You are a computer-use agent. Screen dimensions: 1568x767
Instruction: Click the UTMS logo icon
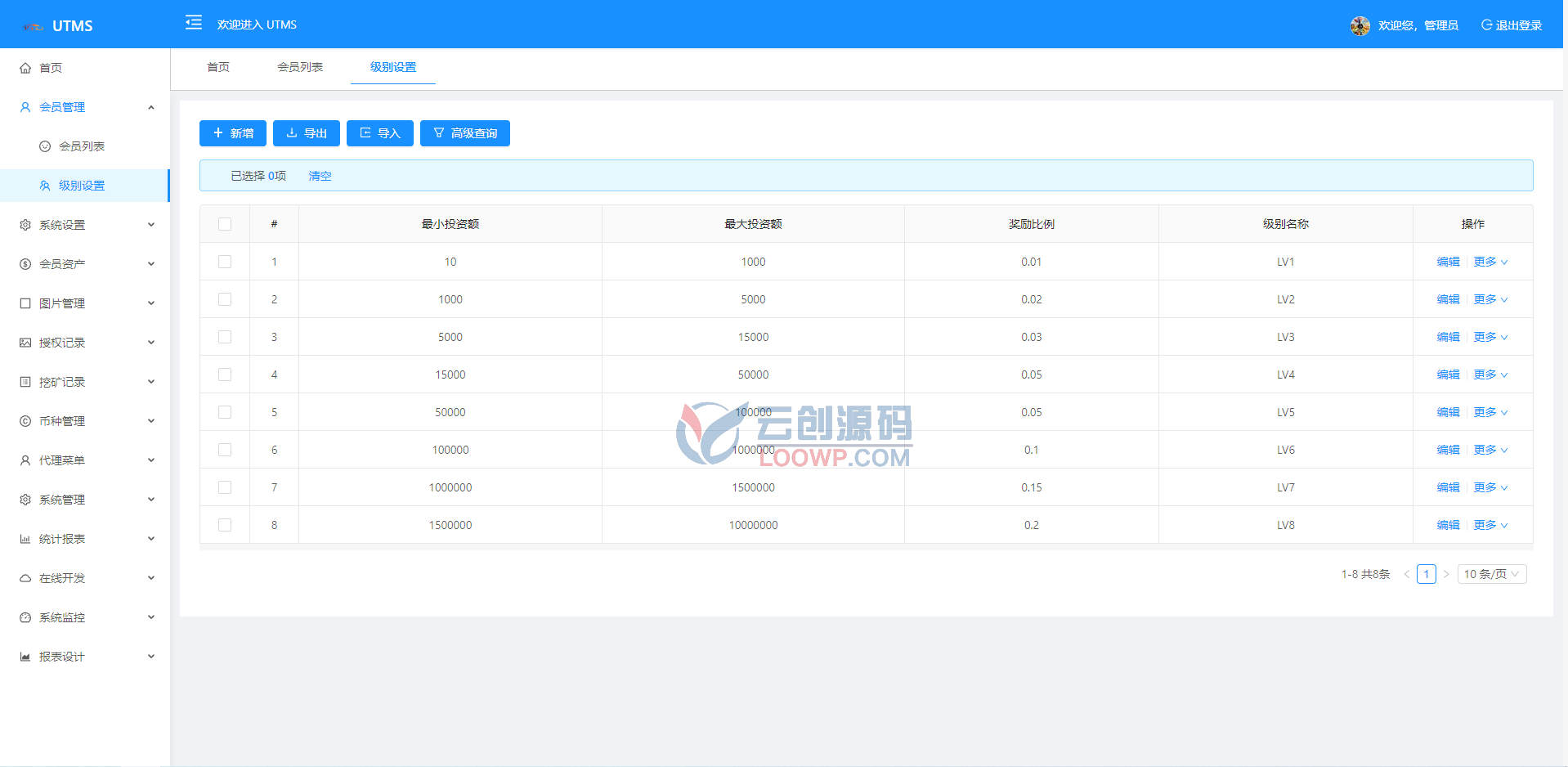click(x=33, y=26)
